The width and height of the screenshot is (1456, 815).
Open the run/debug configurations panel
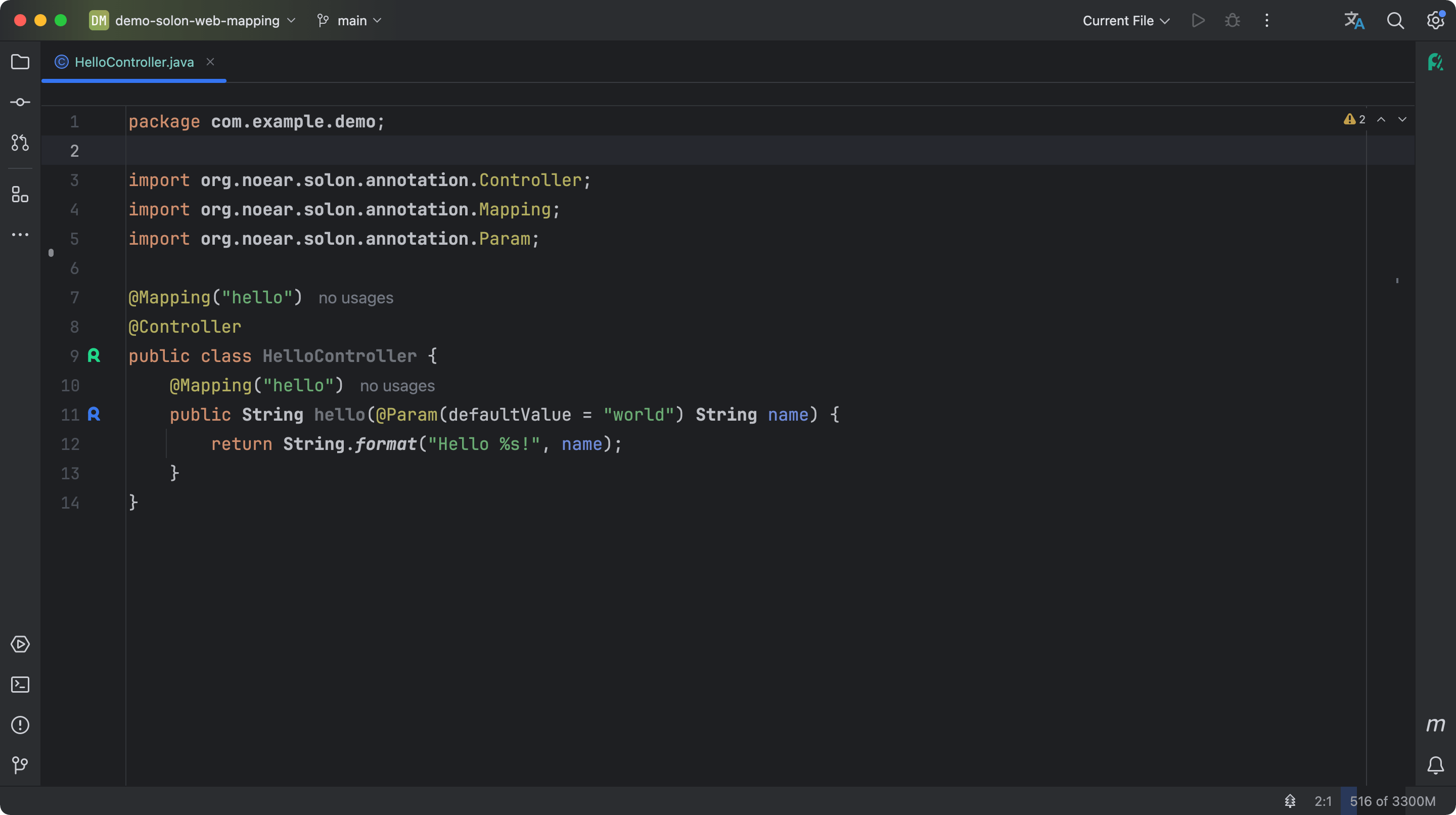click(x=1126, y=21)
